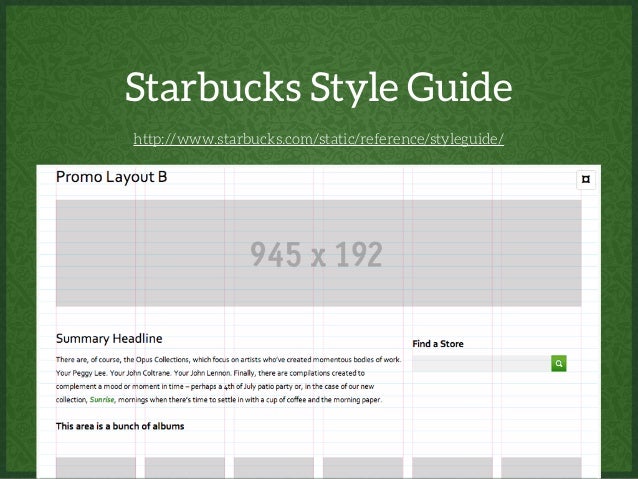Screen dimensions: 638x479
Task: Click the Find a Store label
Action: tap(438, 344)
